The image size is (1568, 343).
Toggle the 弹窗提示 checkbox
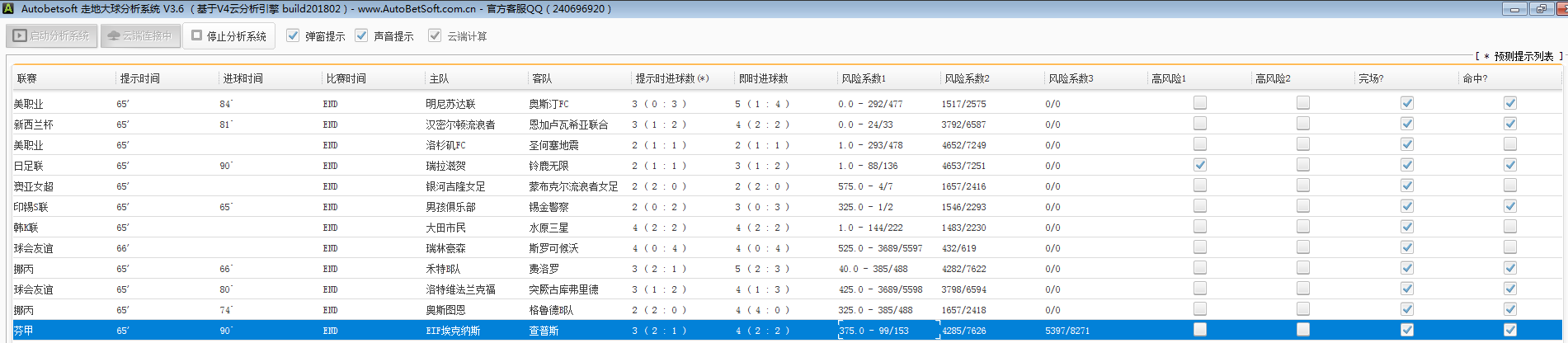click(293, 35)
